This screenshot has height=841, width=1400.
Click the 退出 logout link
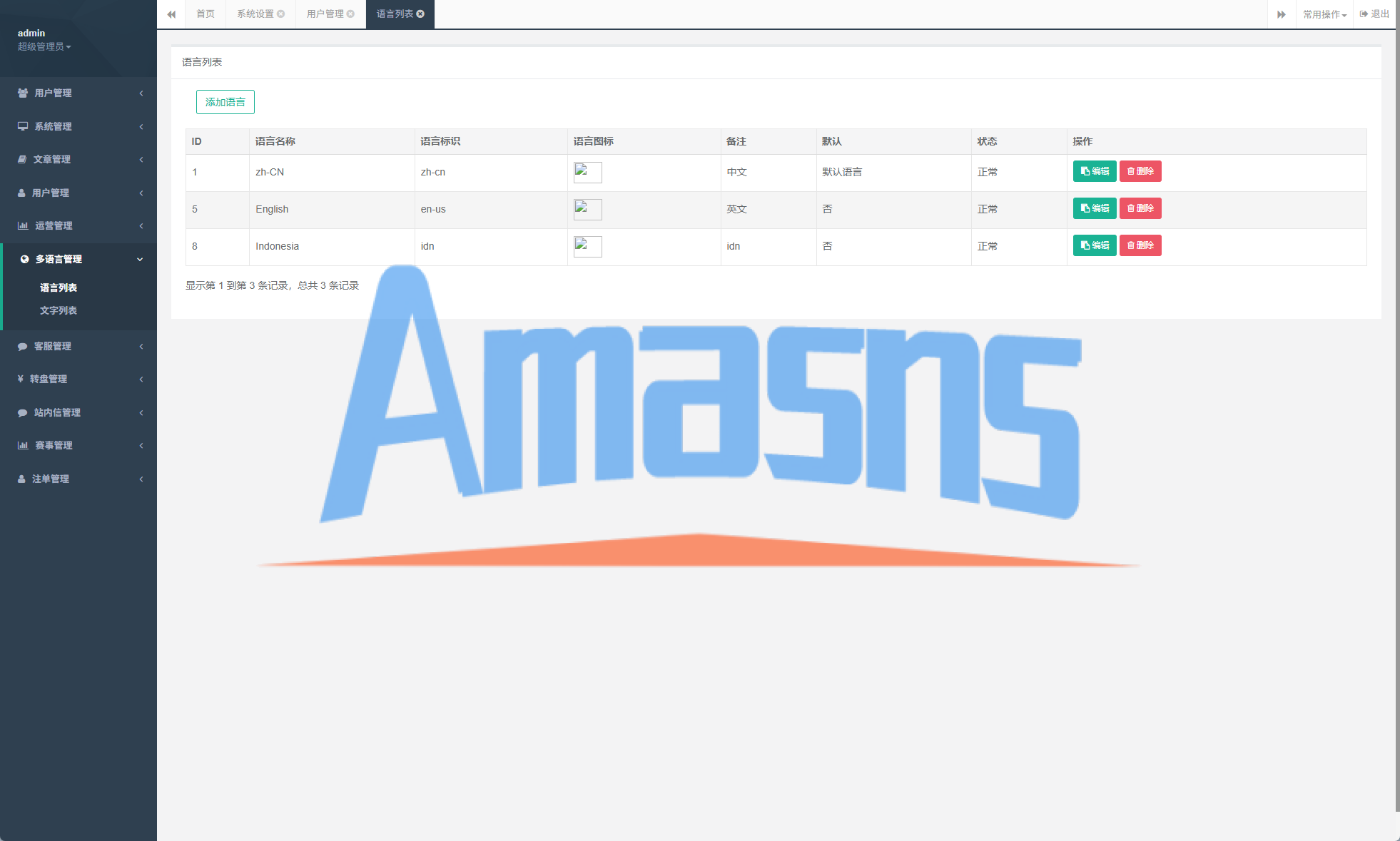(x=1374, y=14)
